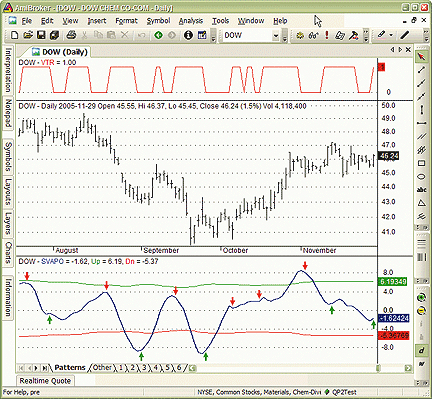Viewport: 432px width, 399px height.
Task: Open the Analysis menu
Action: coord(191,21)
